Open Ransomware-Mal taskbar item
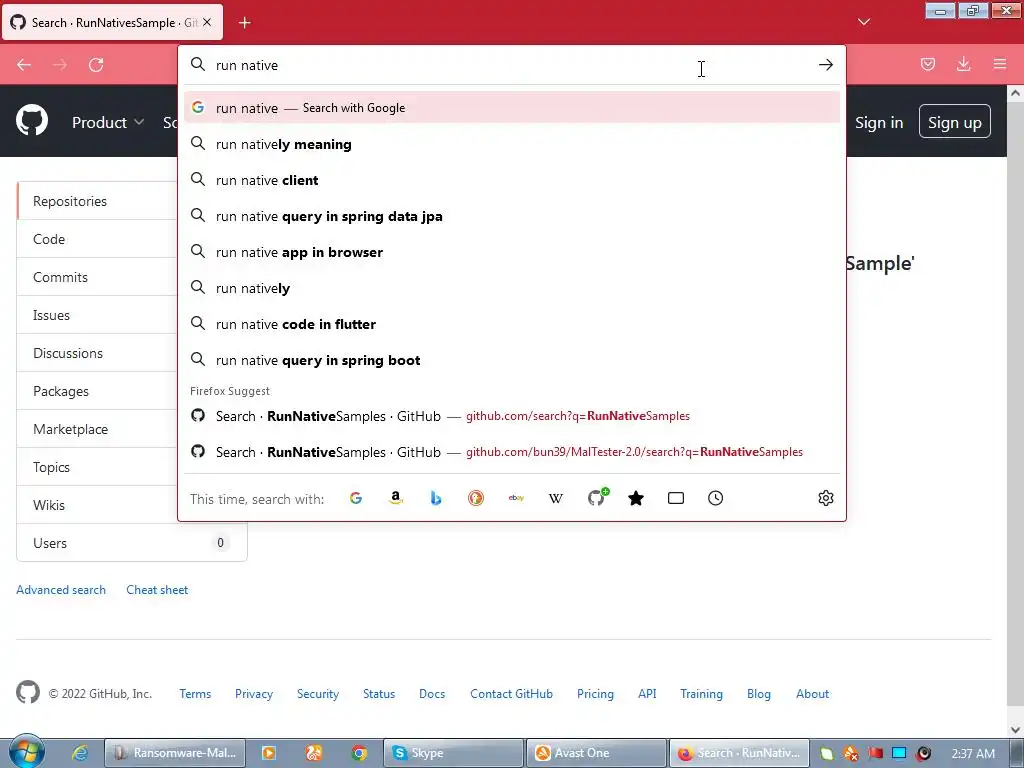This screenshot has height=768, width=1024. click(175, 753)
